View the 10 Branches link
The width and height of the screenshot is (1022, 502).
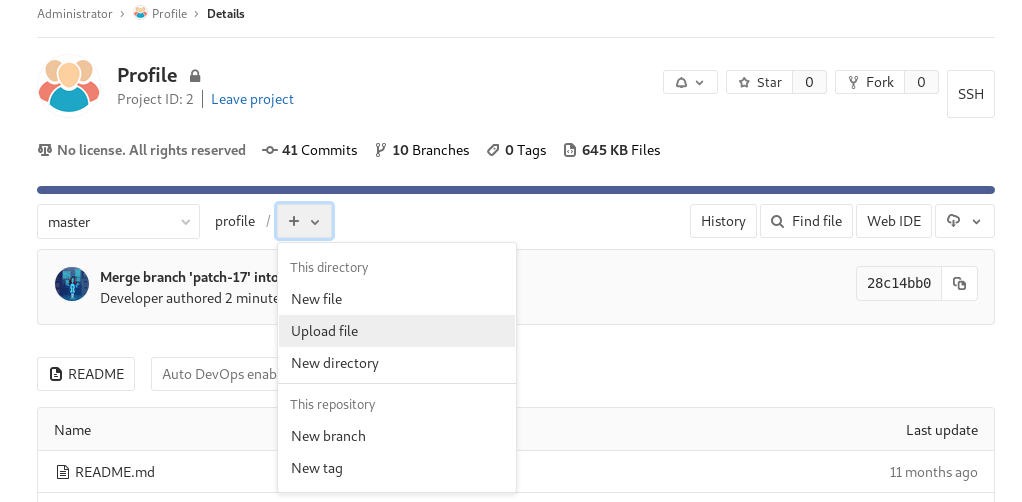coord(422,150)
